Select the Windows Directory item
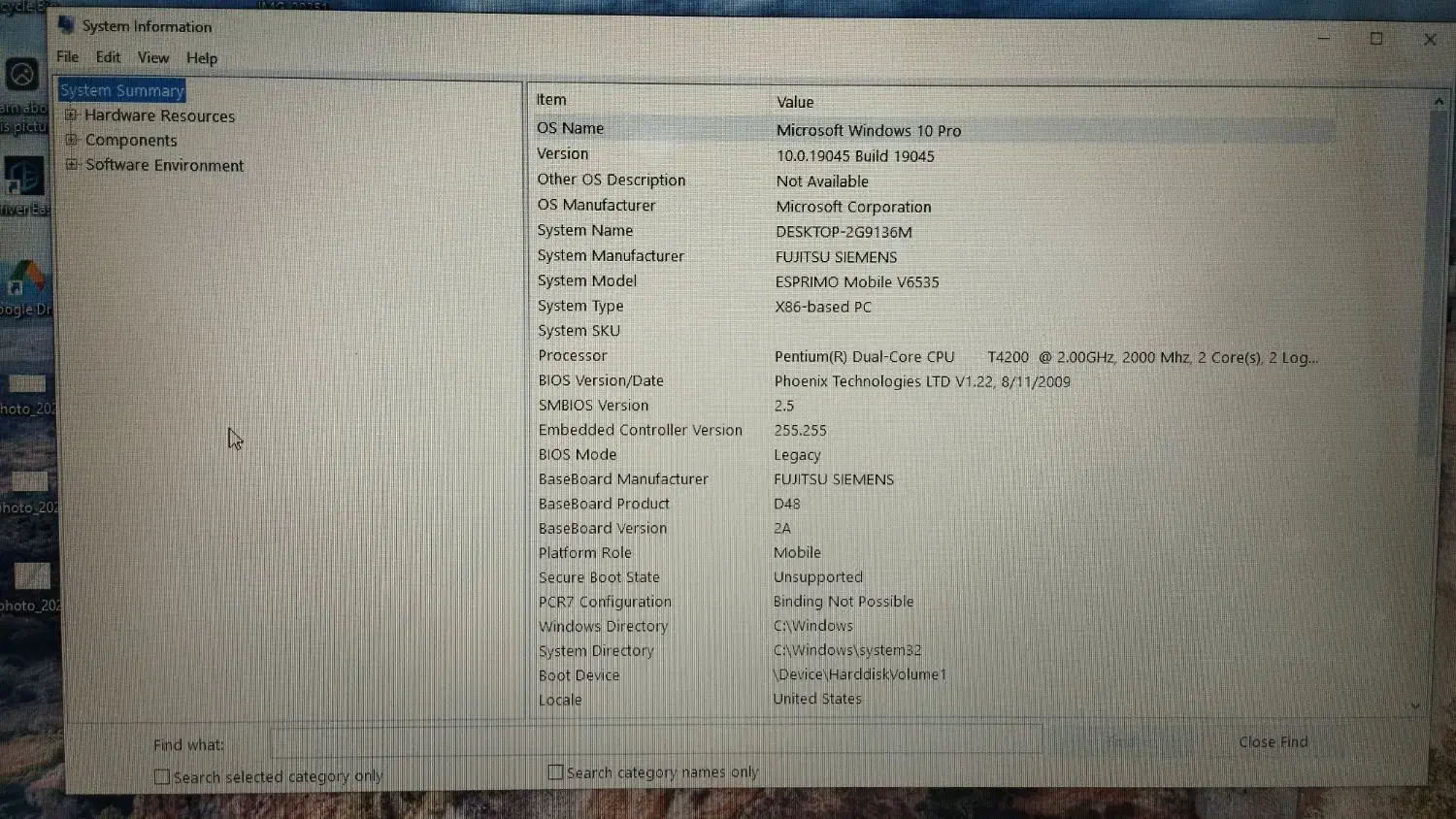The height and width of the screenshot is (819, 1456). pos(603,627)
